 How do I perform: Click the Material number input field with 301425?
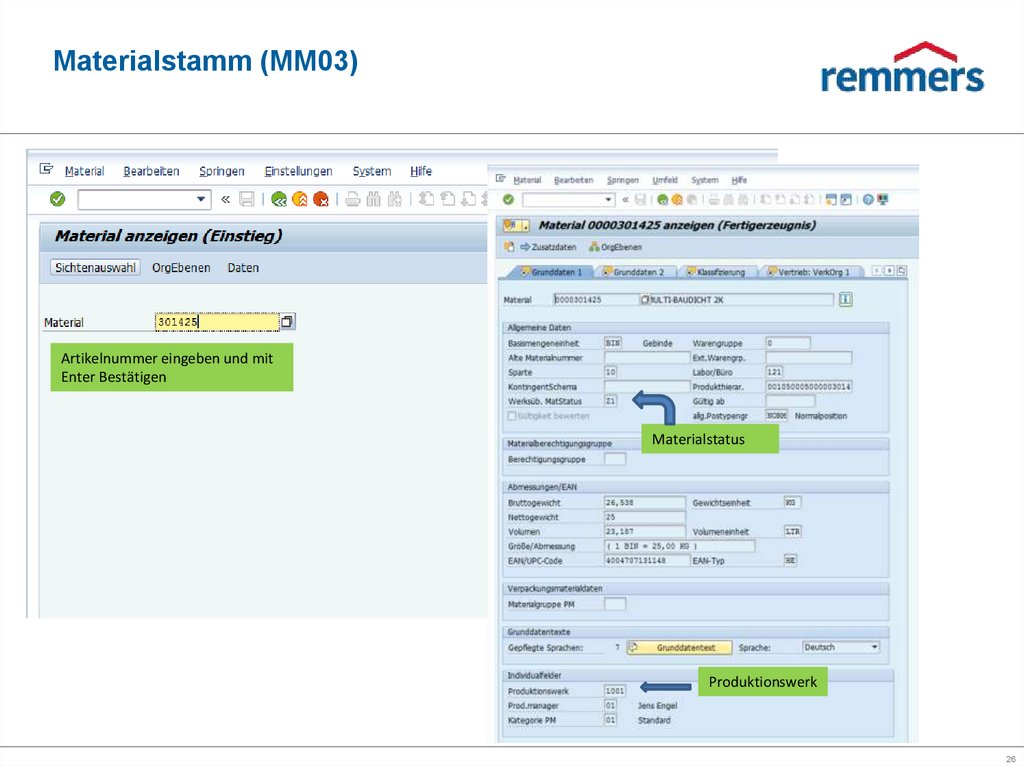coord(216,322)
